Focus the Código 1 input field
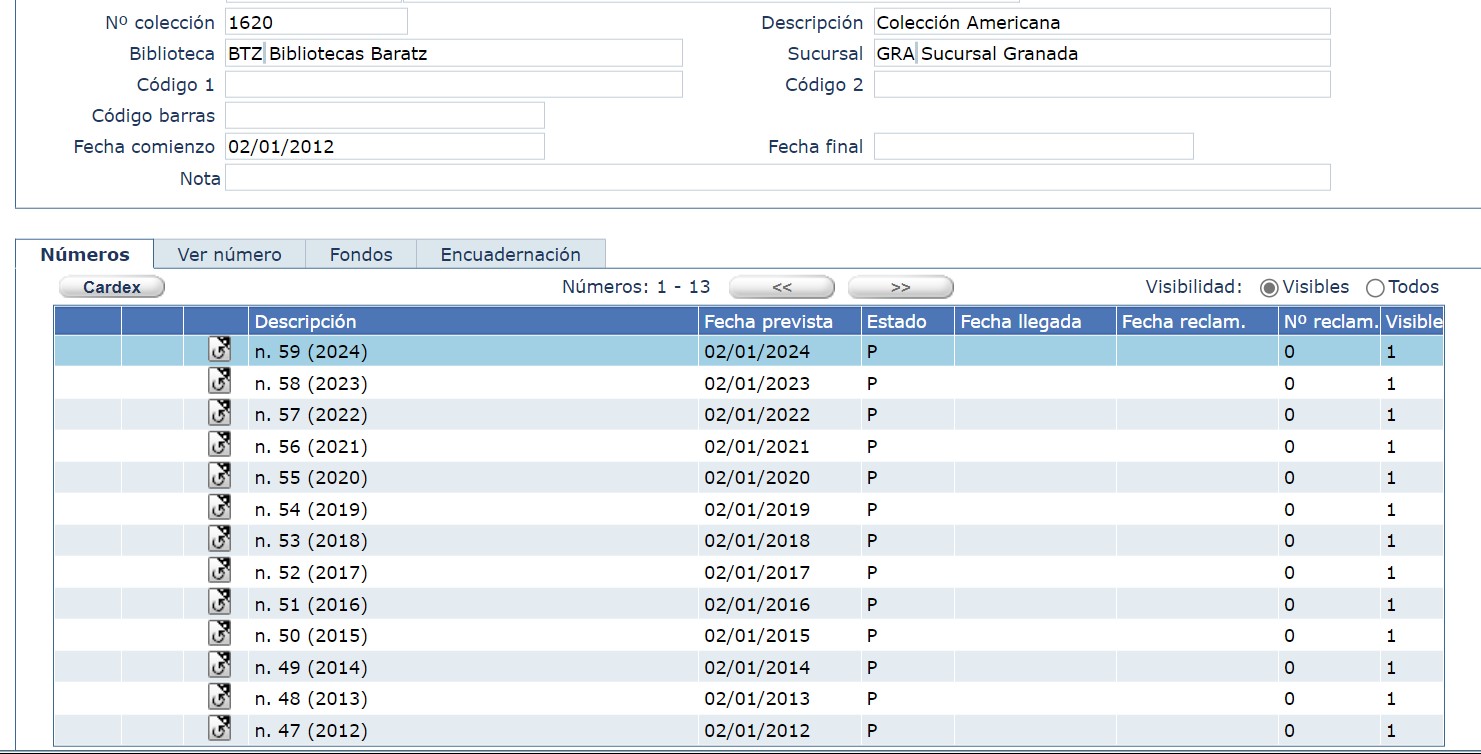 coord(454,84)
